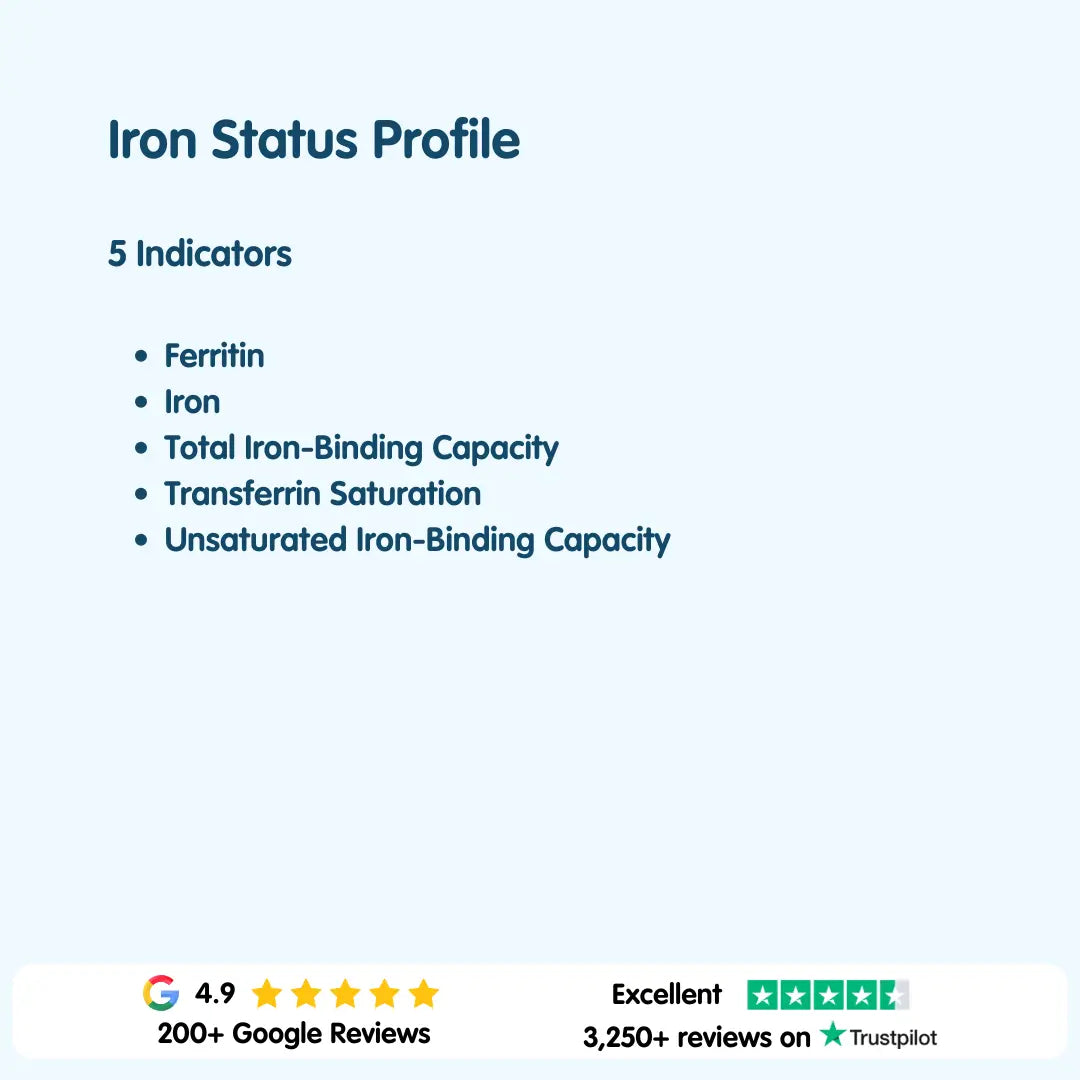Click the half-filled last Trustpilot rating star

(894, 995)
